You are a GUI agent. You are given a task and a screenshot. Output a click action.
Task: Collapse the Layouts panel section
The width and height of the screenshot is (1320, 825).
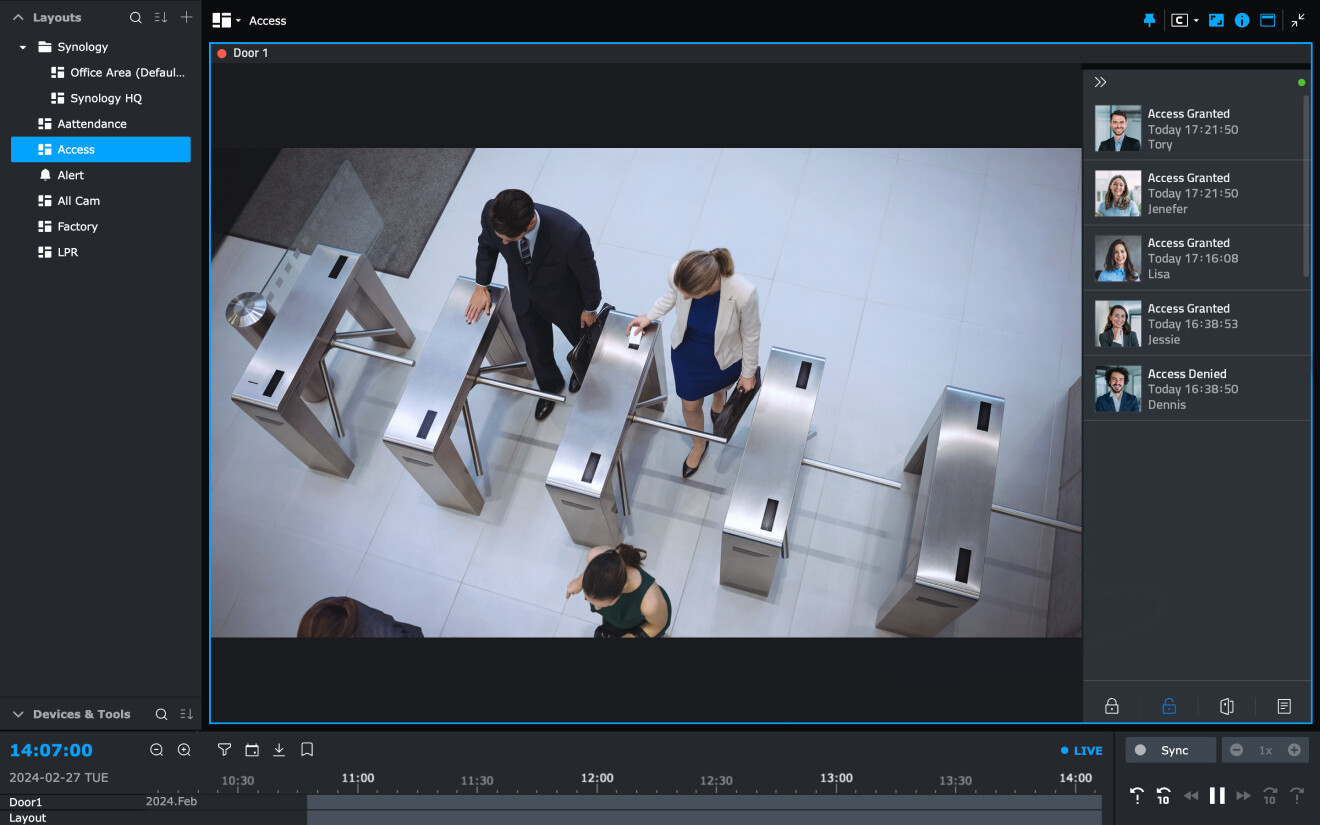pyautogui.click(x=18, y=18)
